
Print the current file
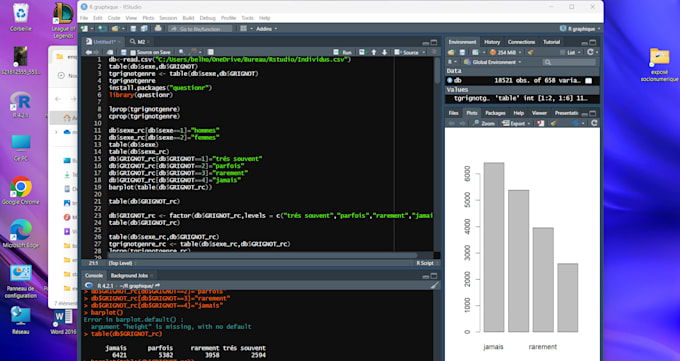(158, 29)
